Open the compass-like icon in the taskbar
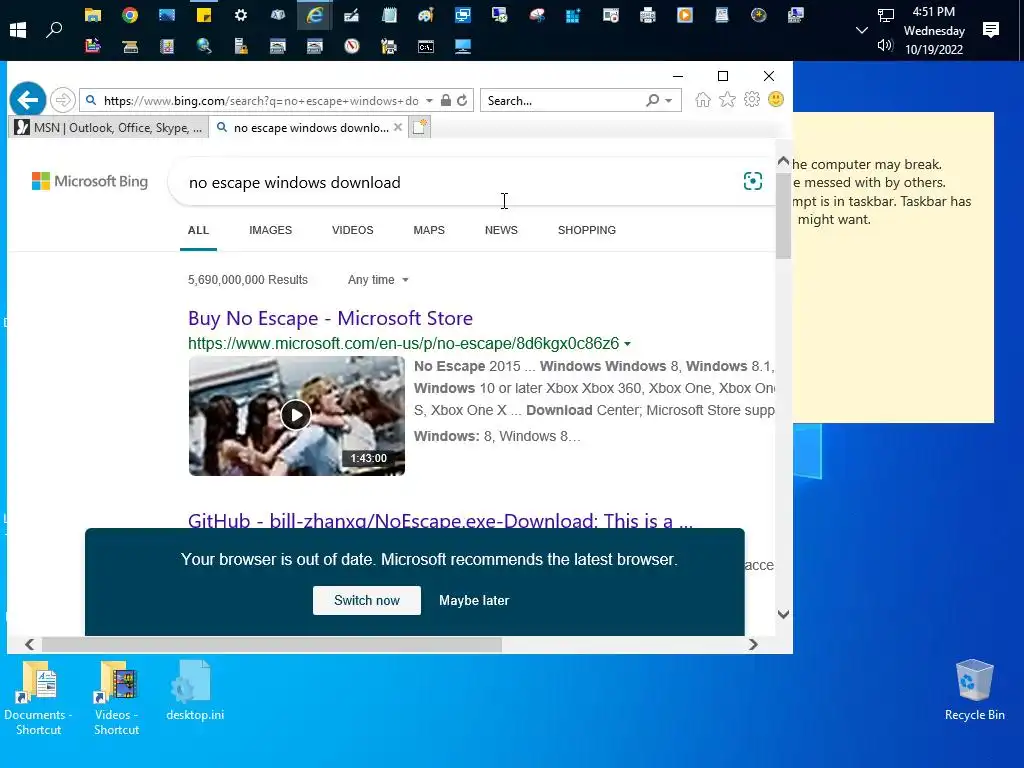 click(352, 46)
